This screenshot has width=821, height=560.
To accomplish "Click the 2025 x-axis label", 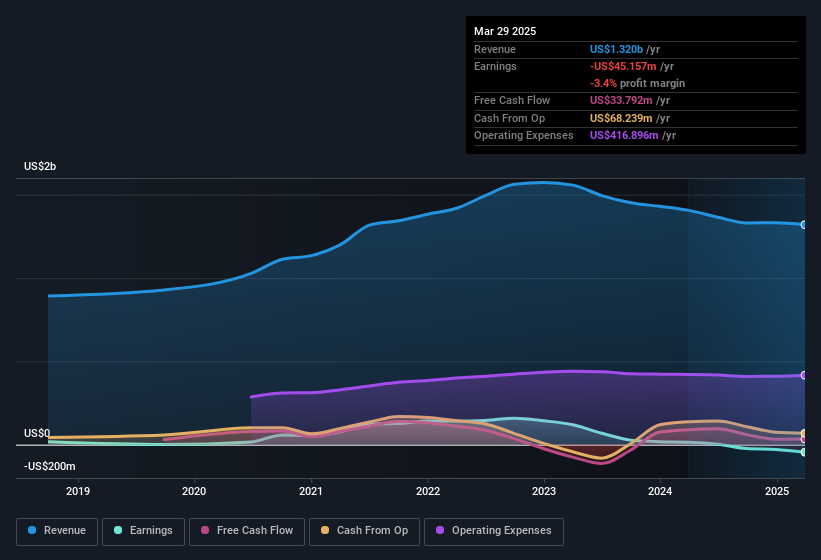I will point(777,491).
